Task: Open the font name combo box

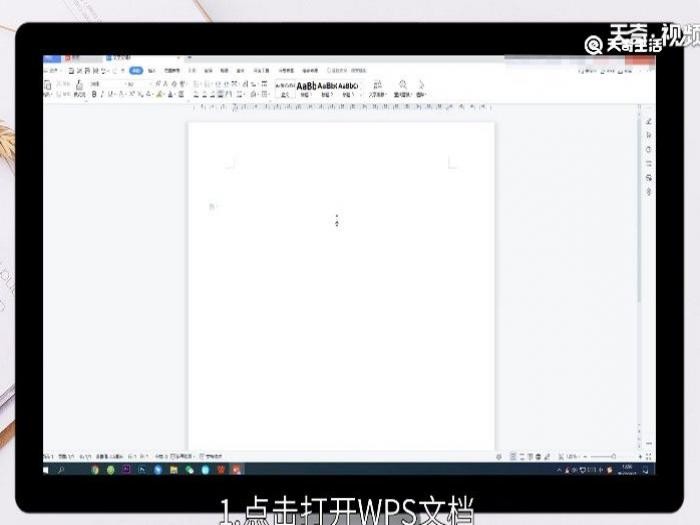Action: click(x=106, y=84)
